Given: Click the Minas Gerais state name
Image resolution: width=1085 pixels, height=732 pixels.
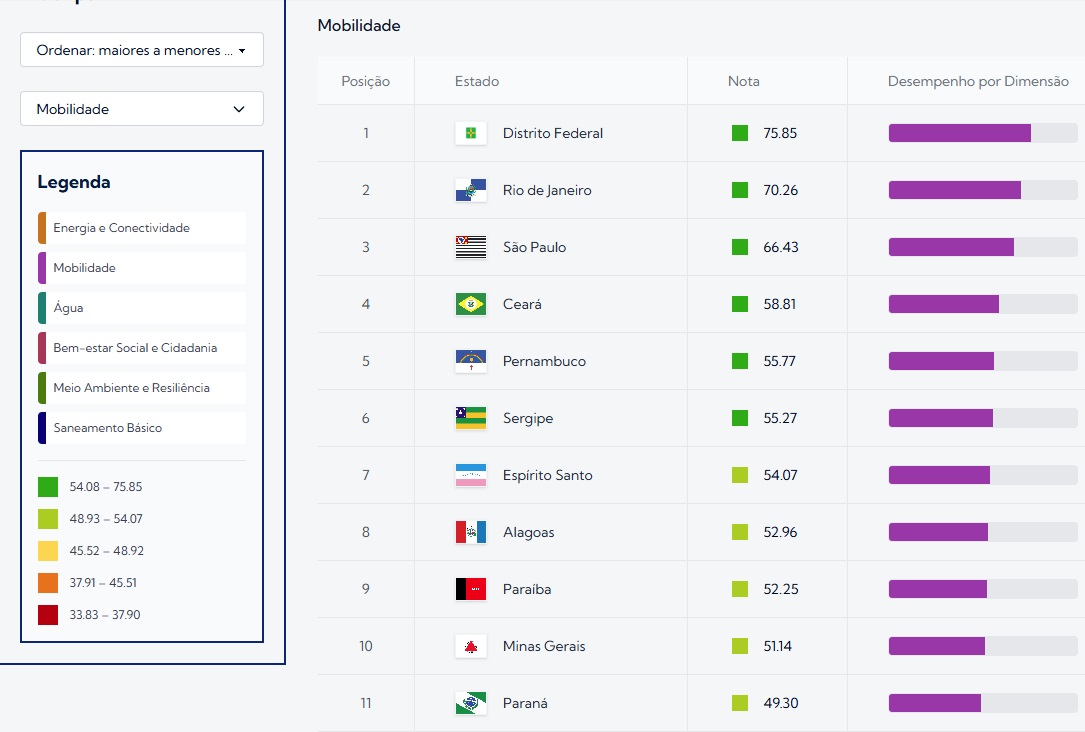Looking at the screenshot, I should point(544,646).
